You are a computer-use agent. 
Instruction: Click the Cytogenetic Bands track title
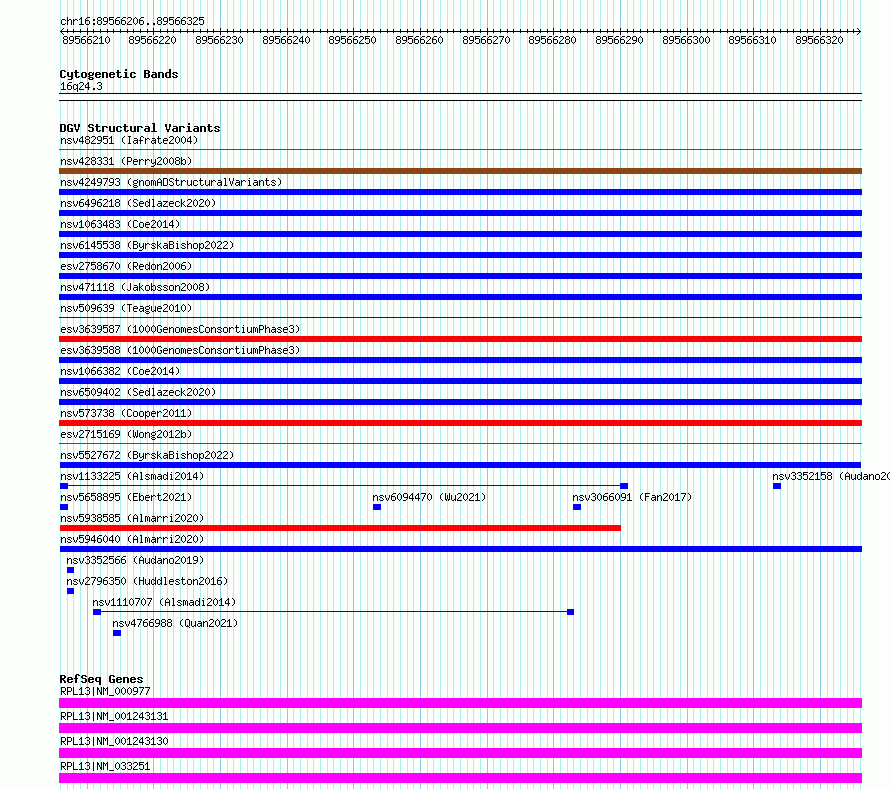click(x=119, y=74)
